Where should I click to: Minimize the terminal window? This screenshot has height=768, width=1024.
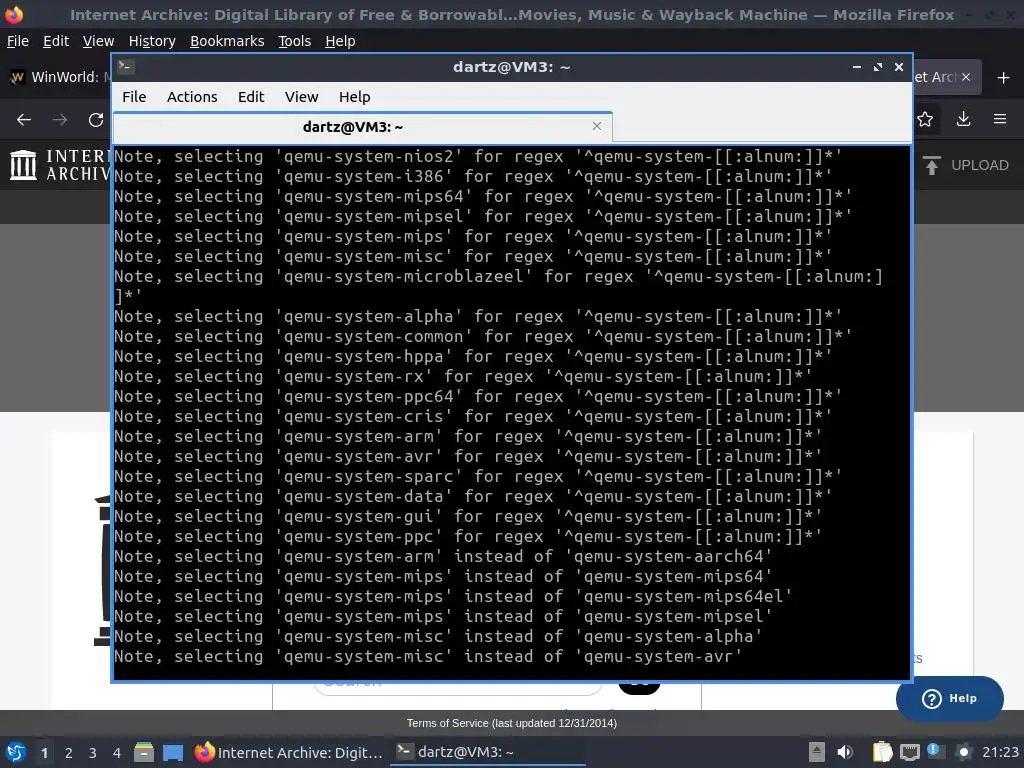(x=856, y=67)
